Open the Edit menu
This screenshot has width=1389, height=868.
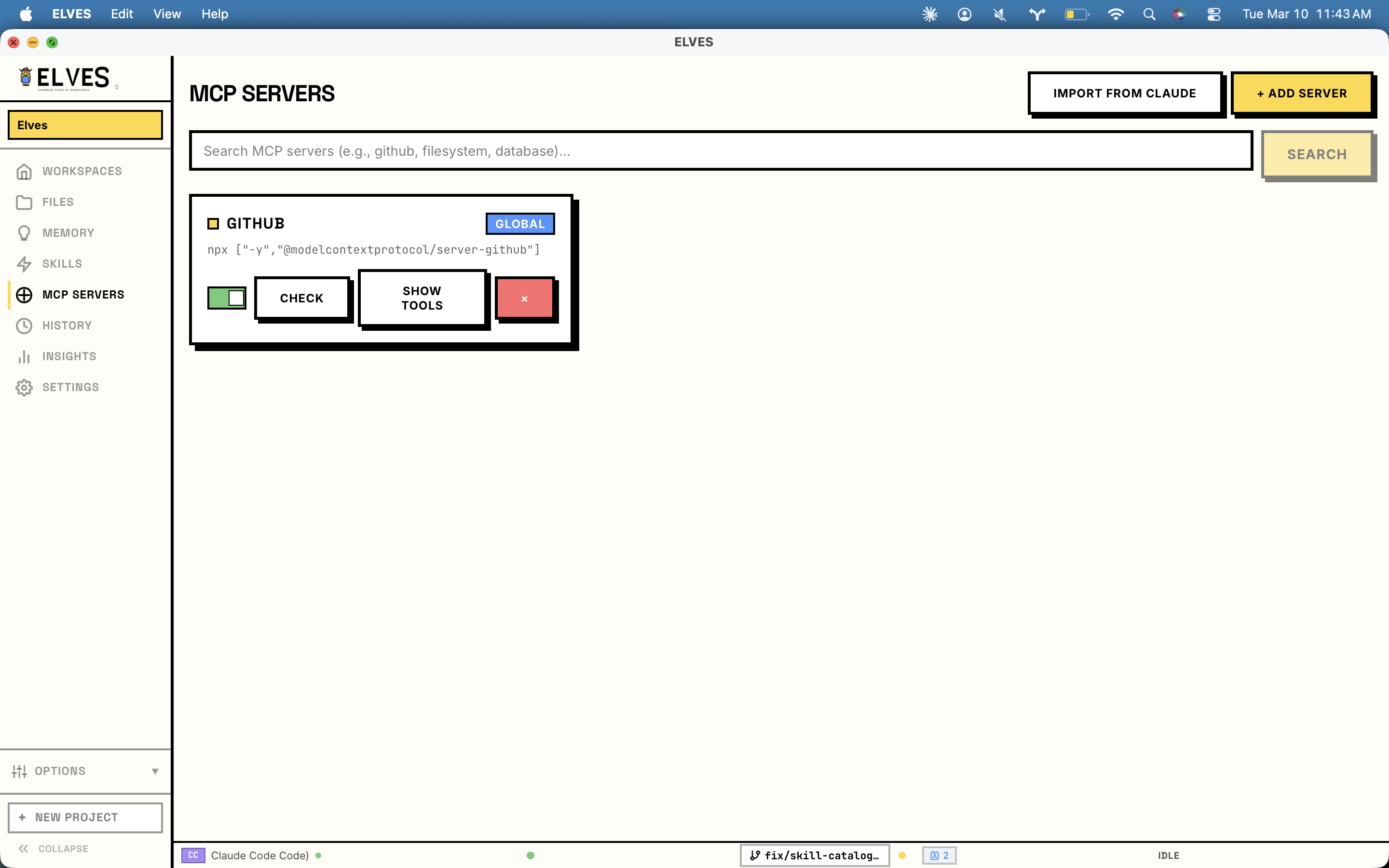[x=122, y=14]
